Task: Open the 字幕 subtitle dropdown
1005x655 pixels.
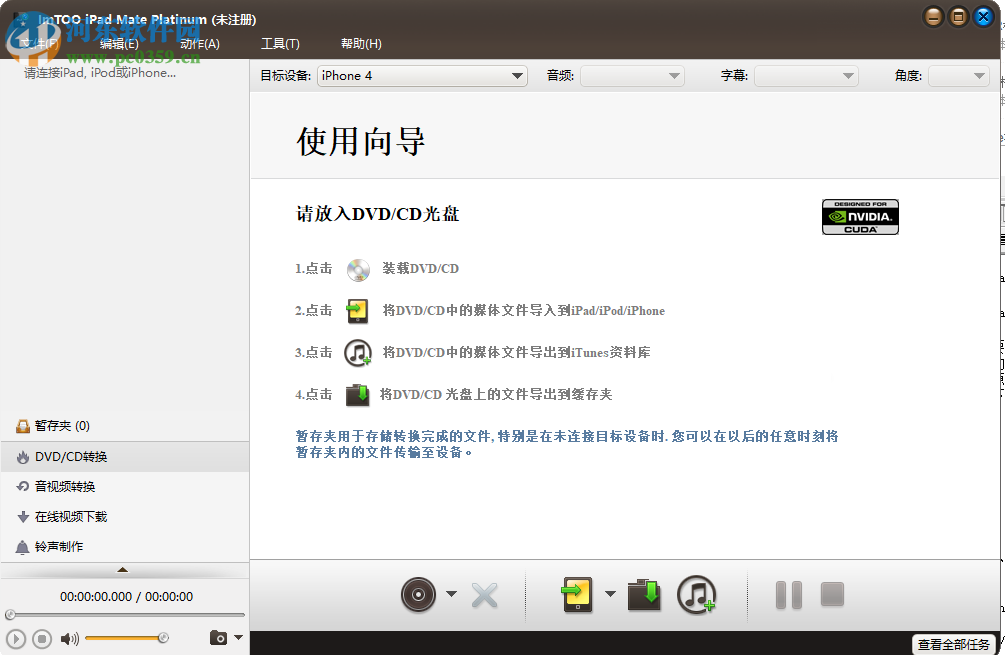Action: click(x=806, y=75)
